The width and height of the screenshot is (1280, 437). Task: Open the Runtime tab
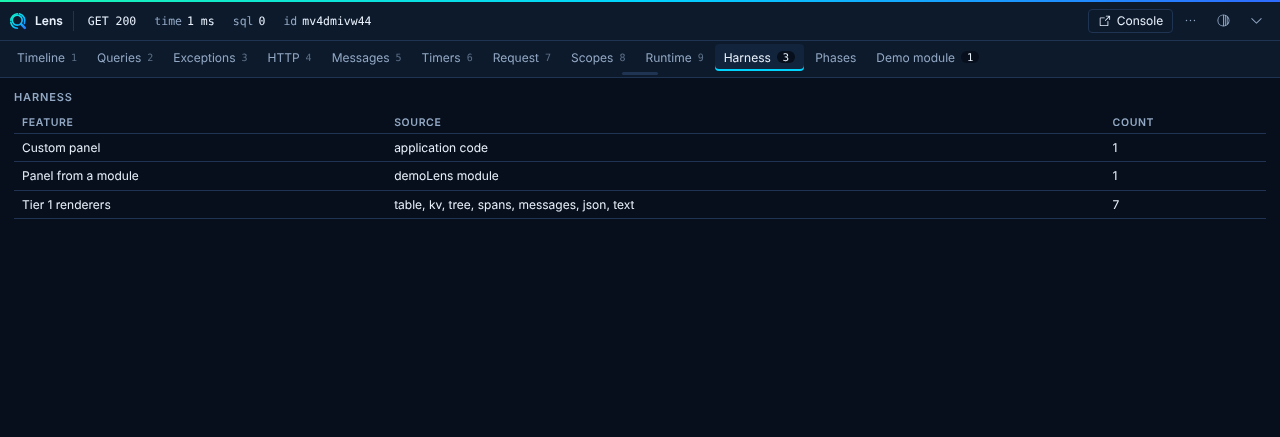pyautogui.click(x=674, y=58)
